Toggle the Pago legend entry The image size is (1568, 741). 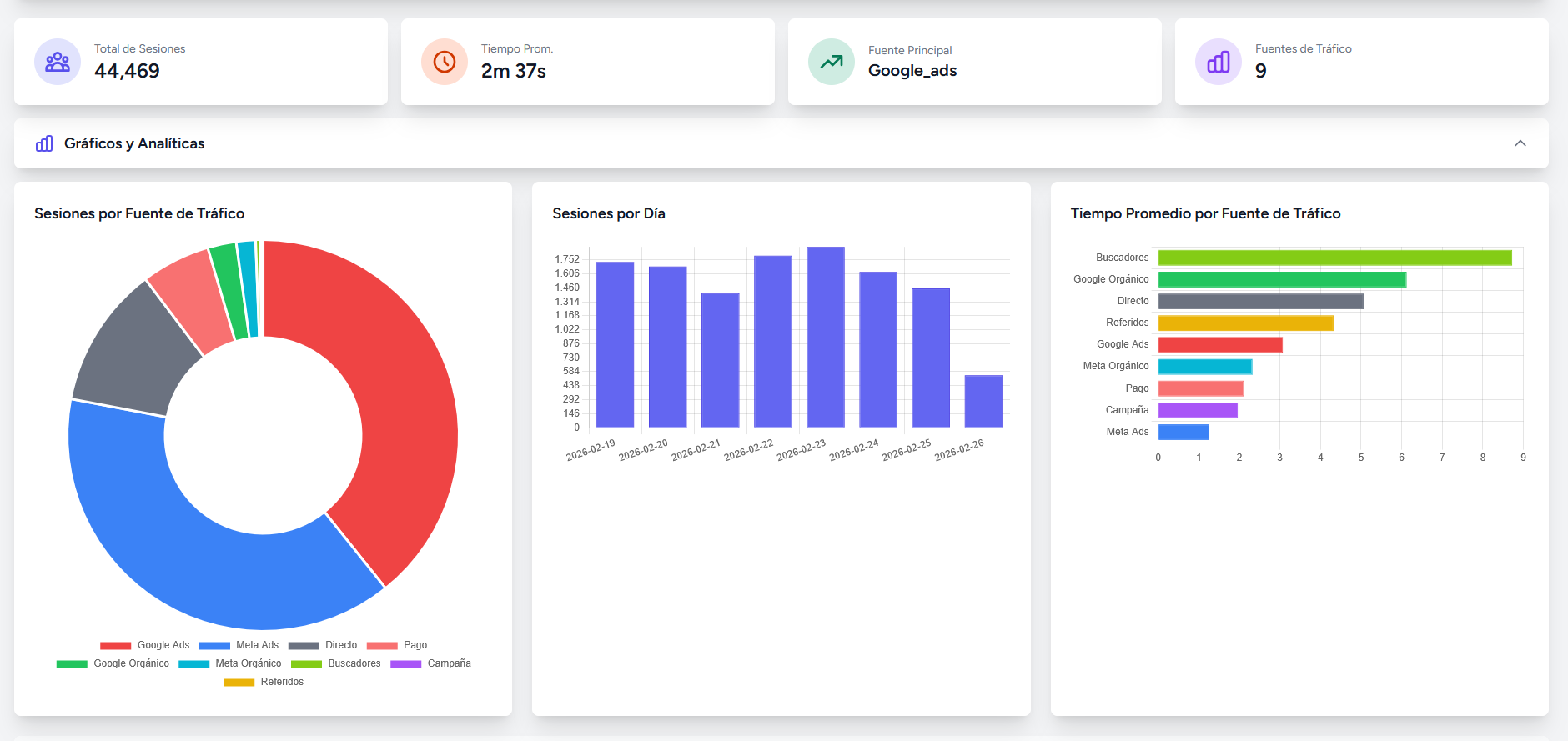[x=397, y=645]
